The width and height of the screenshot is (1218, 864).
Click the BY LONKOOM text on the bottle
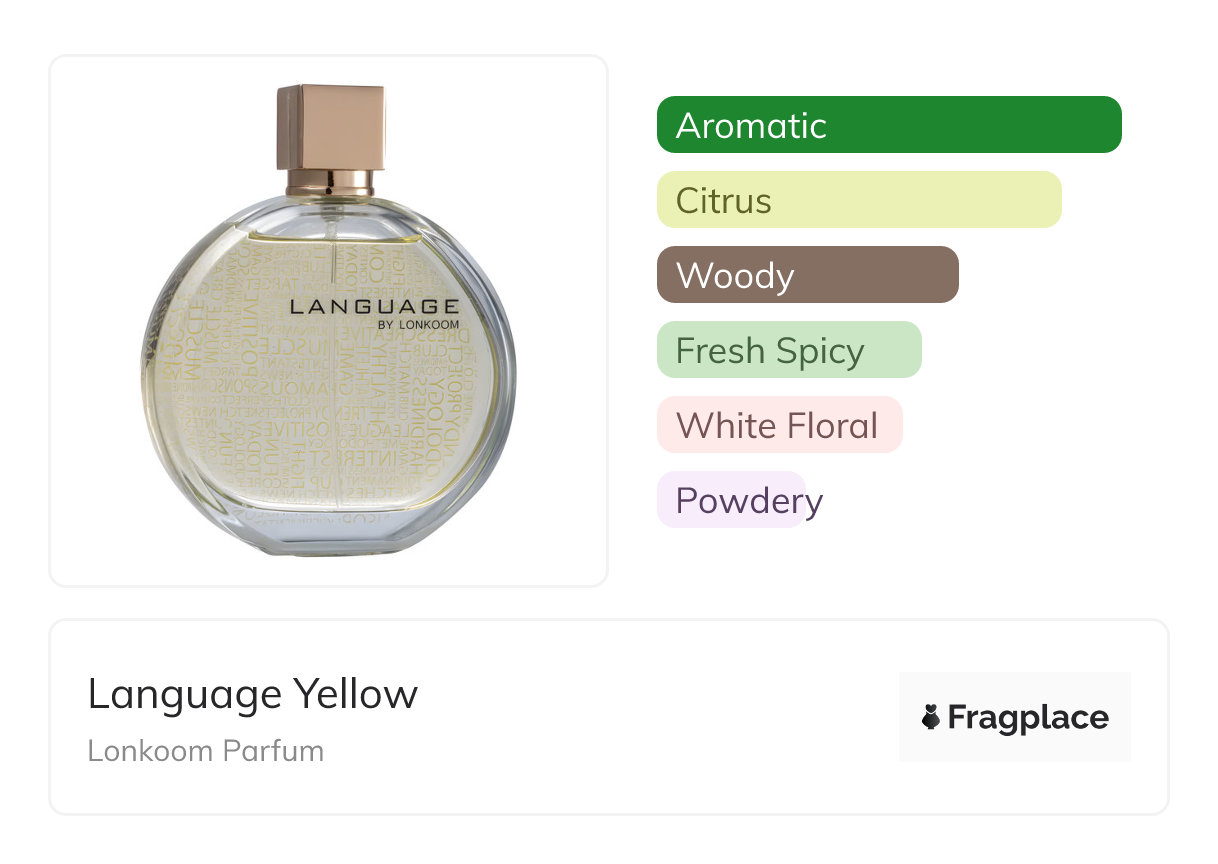pos(418,324)
